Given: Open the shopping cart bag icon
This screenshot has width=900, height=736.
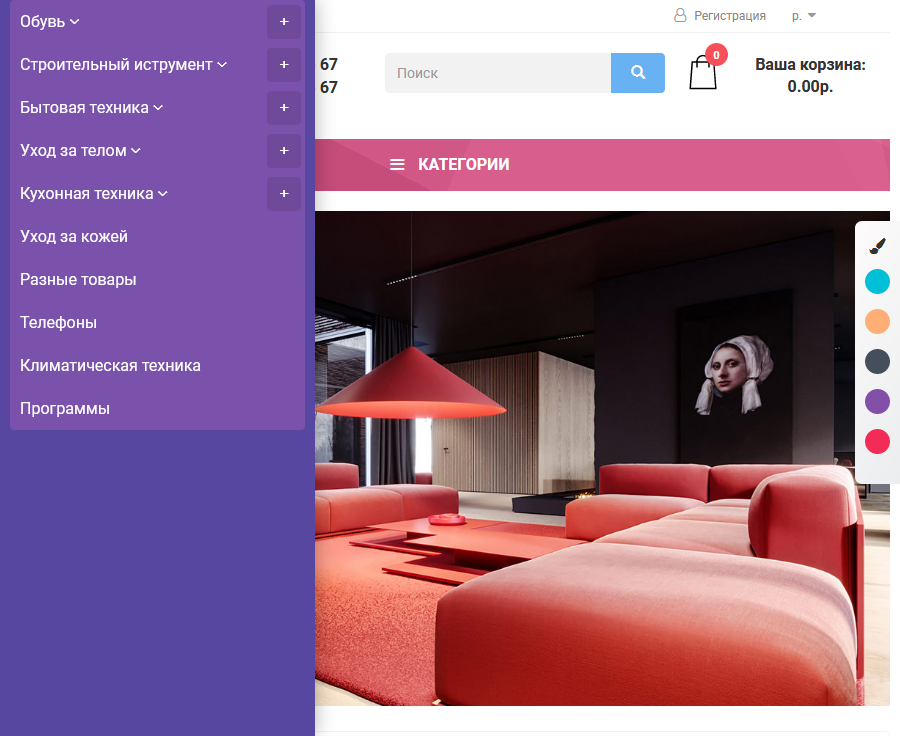Looking at the screenshot, I should click(703, 73).
